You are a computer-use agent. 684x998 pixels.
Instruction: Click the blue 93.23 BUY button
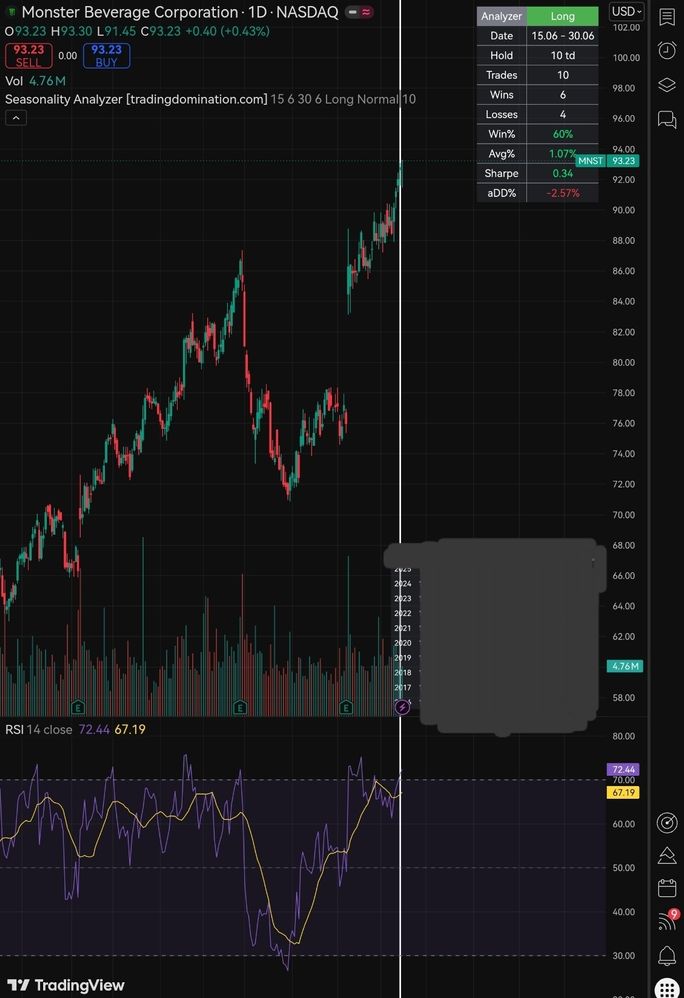(106, 56)
